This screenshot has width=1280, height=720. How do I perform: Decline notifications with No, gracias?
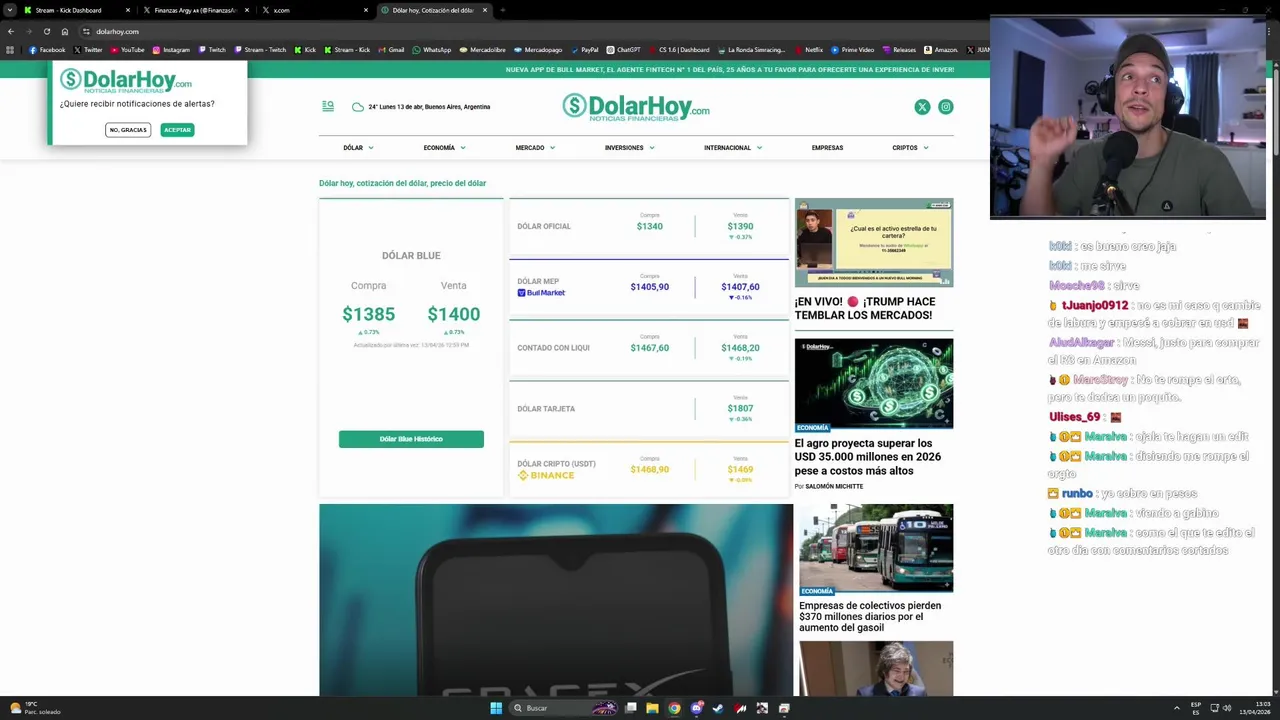tap(128, 130)
